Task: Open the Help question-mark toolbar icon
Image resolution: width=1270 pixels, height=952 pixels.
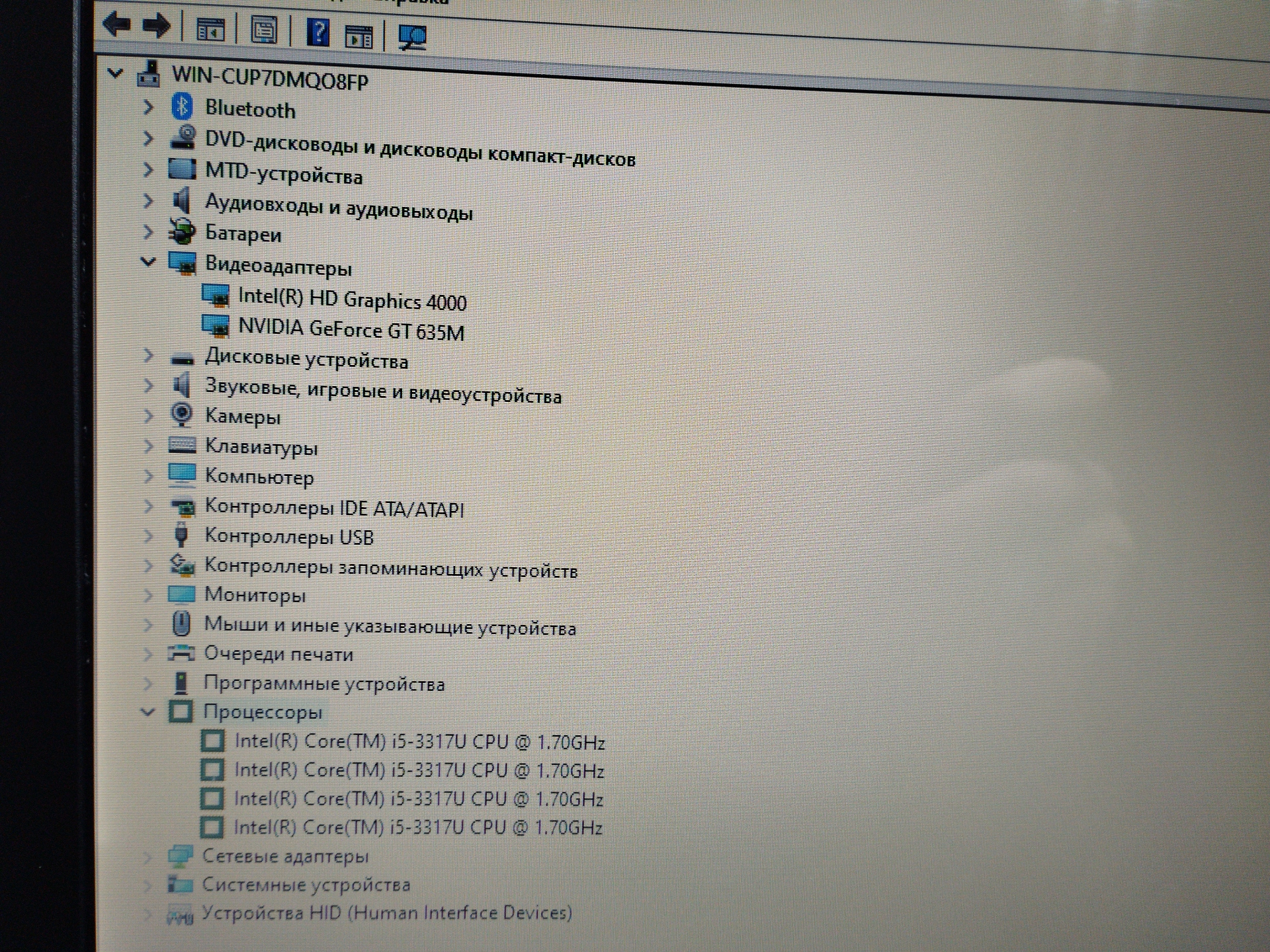Action: coord(318,32)
